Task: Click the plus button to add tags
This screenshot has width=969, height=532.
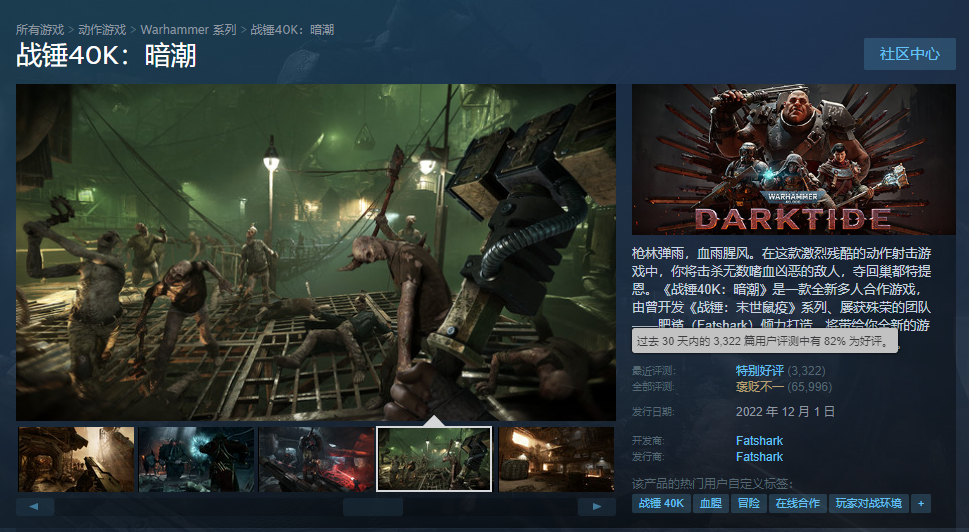Action: (921, 504)
